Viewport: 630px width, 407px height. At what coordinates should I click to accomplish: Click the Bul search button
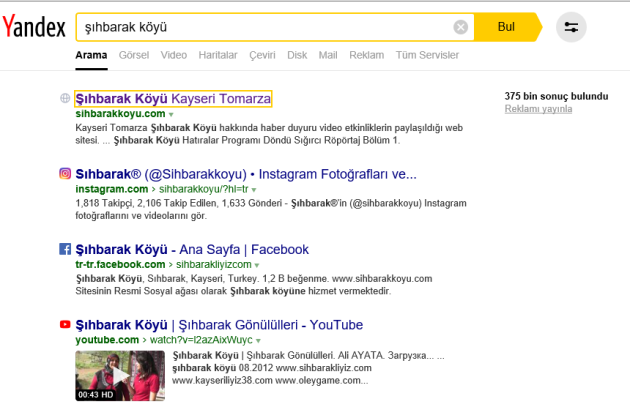pos(506,27)
